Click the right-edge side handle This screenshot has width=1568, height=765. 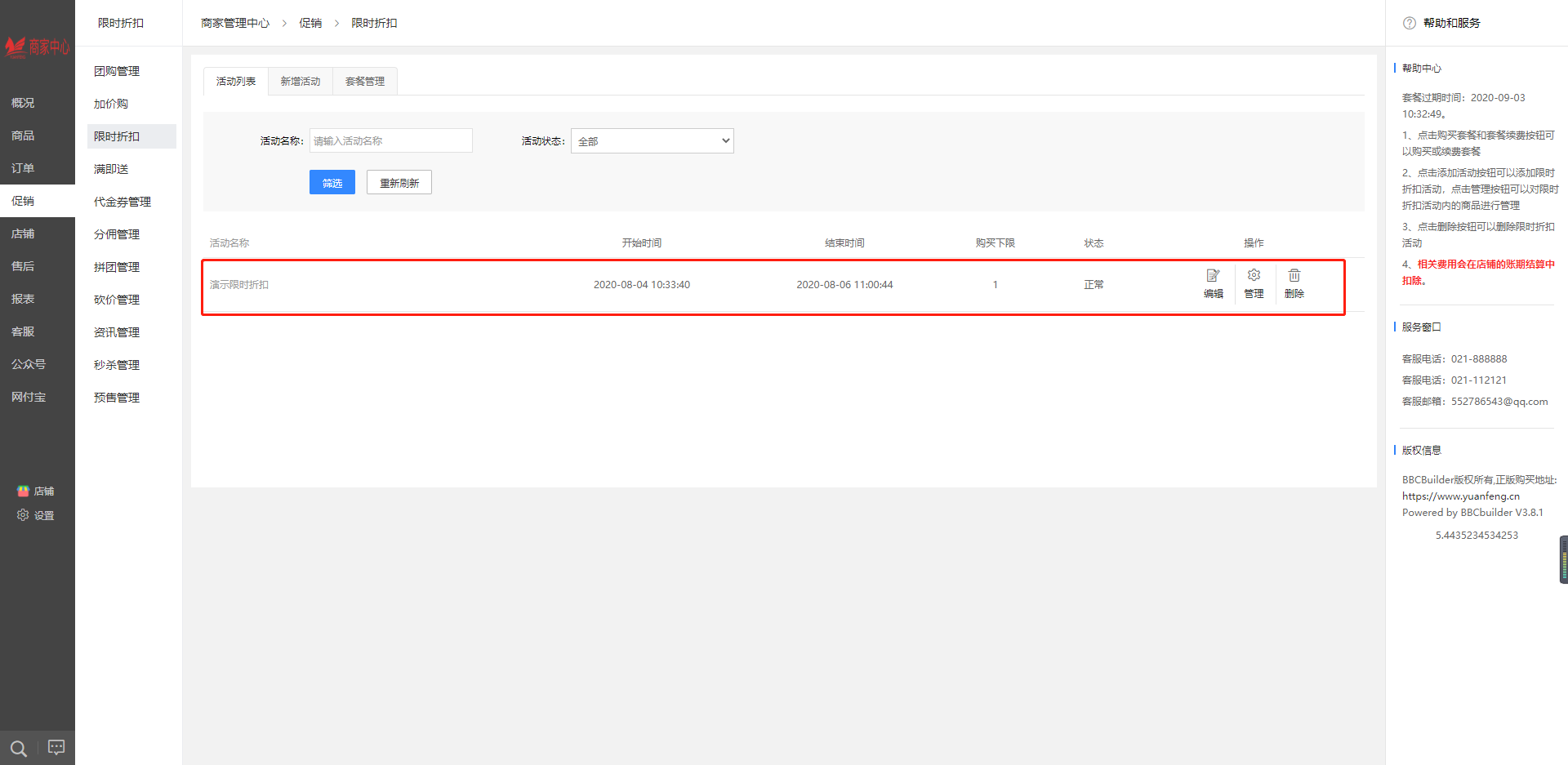(x=1564, y=559)
